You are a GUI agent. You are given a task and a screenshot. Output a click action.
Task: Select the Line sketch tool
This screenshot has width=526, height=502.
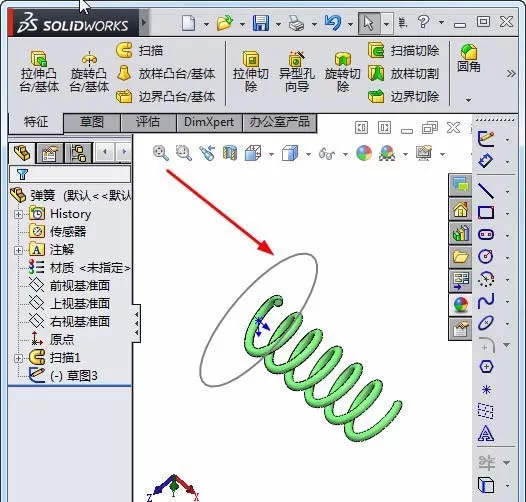point(486,191)
